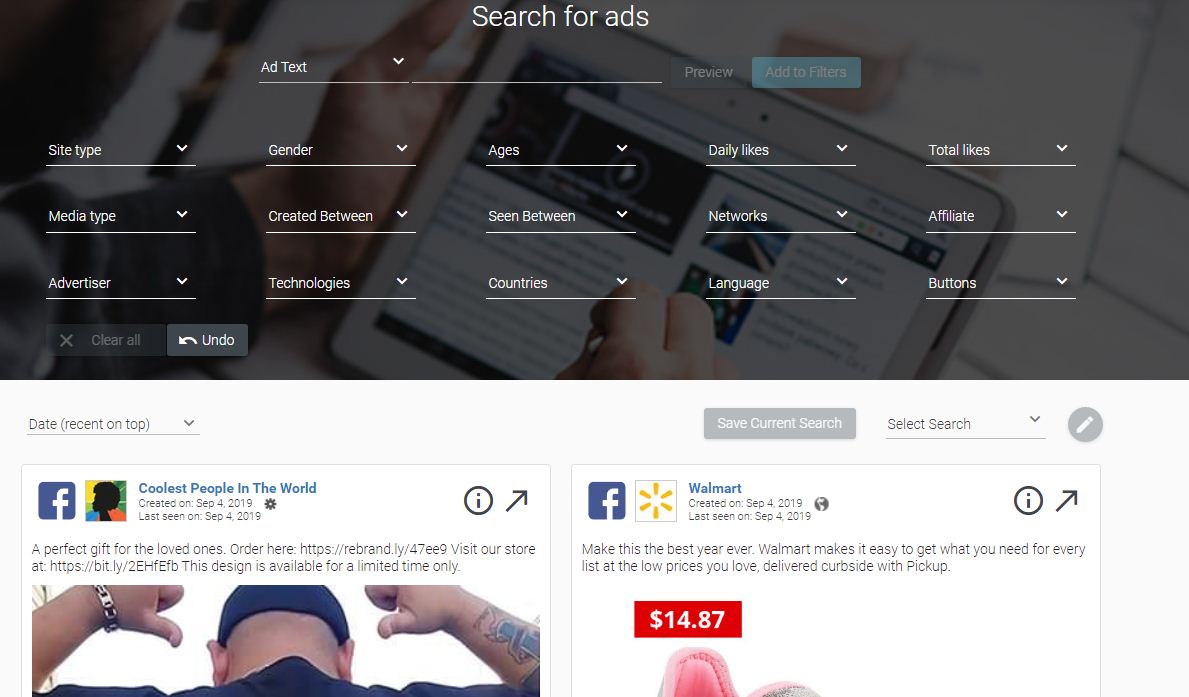Click Clear all filters button
1189x697 pixels.
[x=106, y=341]
